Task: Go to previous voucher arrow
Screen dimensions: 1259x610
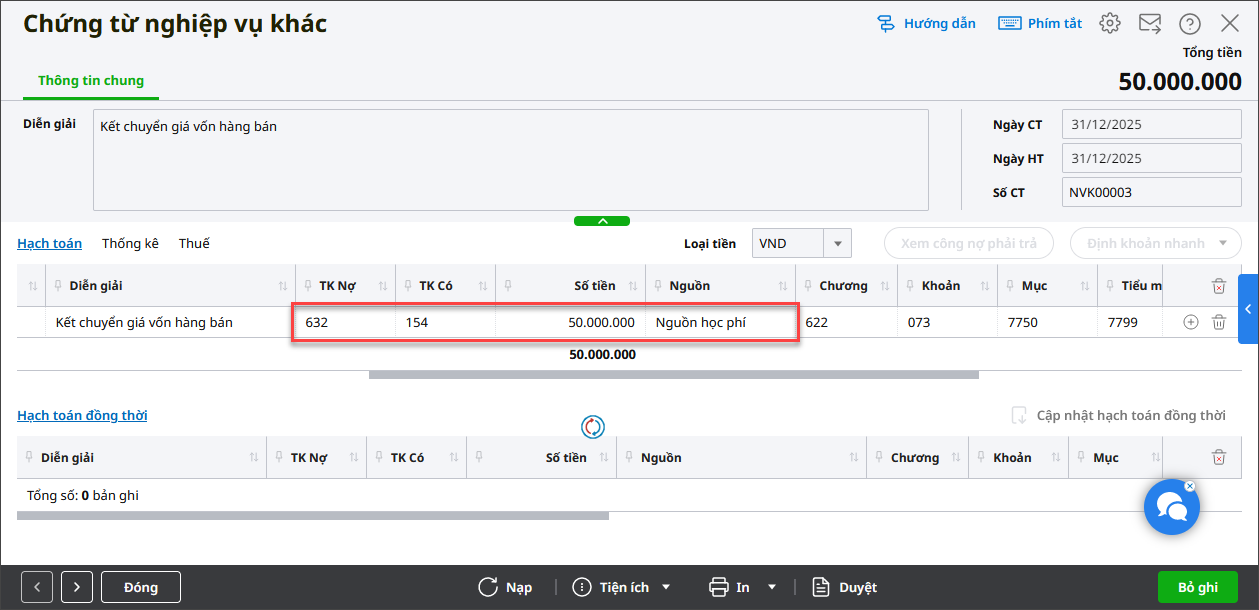Action: pyautogui.click(x=37, y=587)
